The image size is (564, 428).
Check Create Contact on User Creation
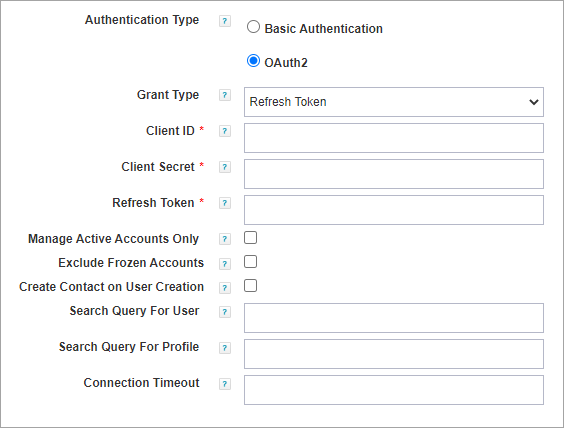[x=250, y=286]
